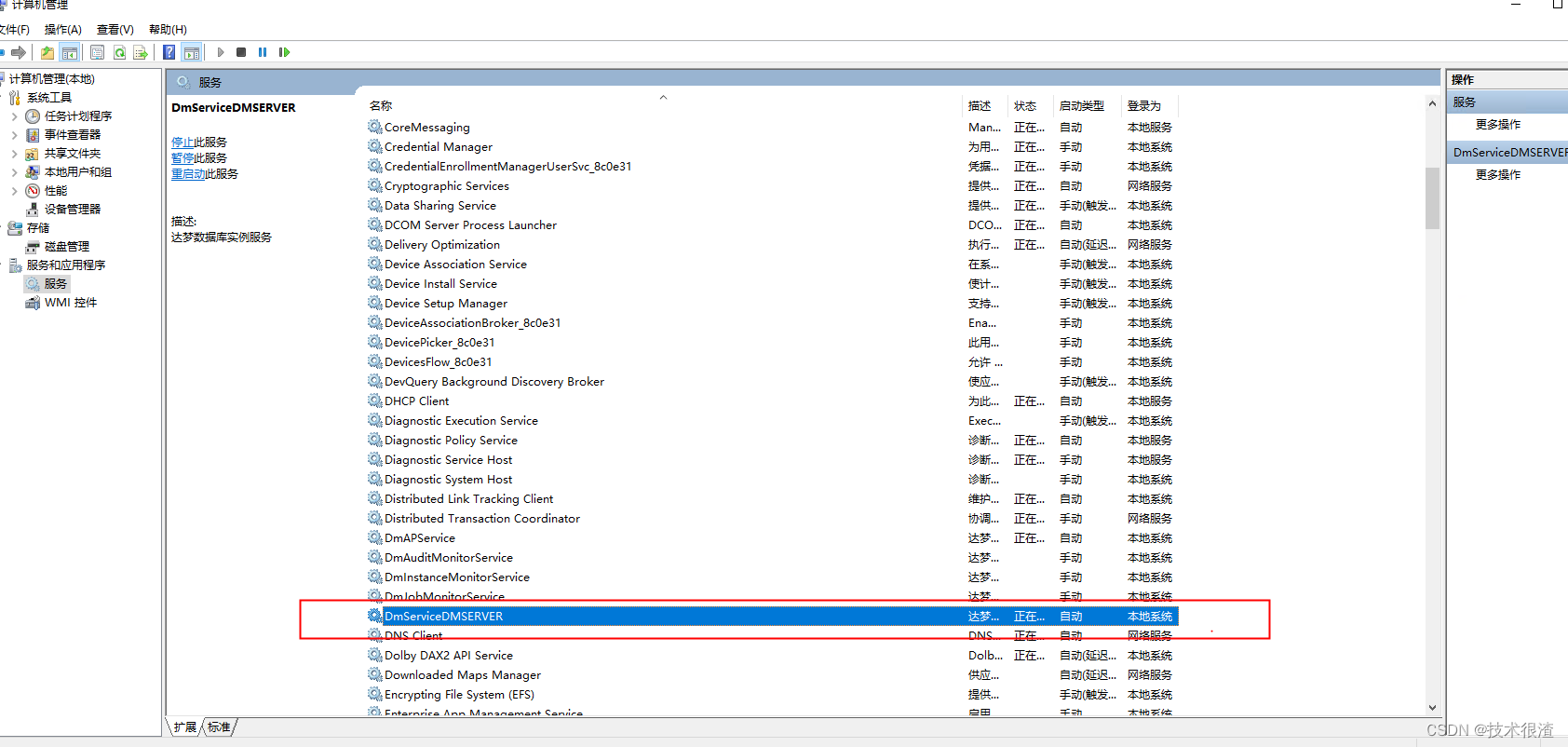The image size is (1568, 747).
Task: Open the 查看(V) menu
Action: pyautogui.click(x=115, y=30)
